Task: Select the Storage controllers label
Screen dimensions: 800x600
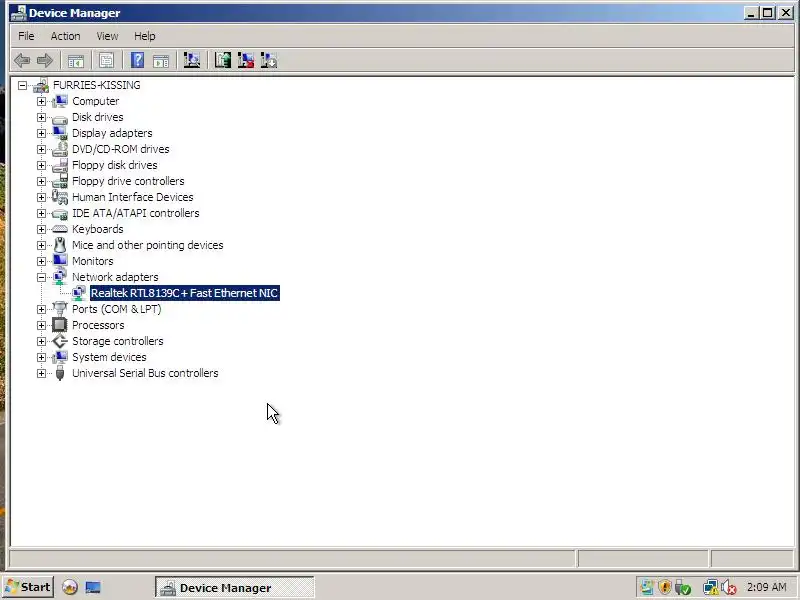Action: (x=118, y=341)
